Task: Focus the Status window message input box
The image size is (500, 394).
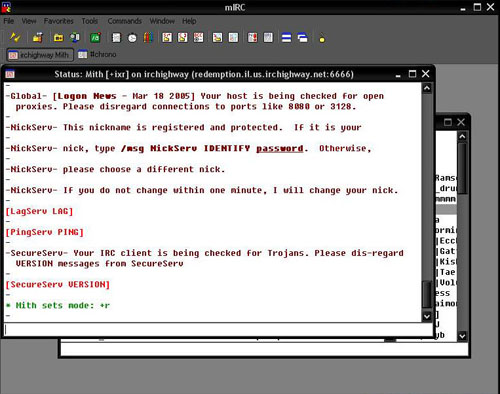Action: 218,329
